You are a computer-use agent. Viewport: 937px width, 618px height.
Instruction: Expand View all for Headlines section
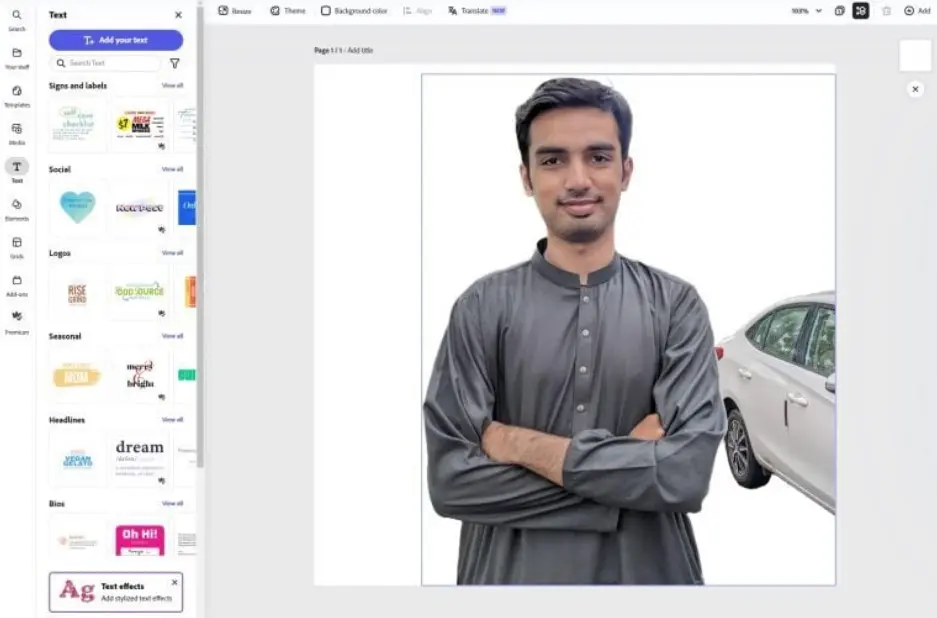coord(172,420)
